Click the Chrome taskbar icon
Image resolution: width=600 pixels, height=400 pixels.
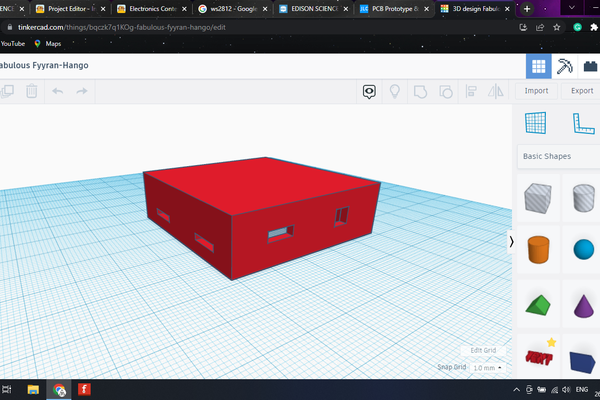pos(59,390)
